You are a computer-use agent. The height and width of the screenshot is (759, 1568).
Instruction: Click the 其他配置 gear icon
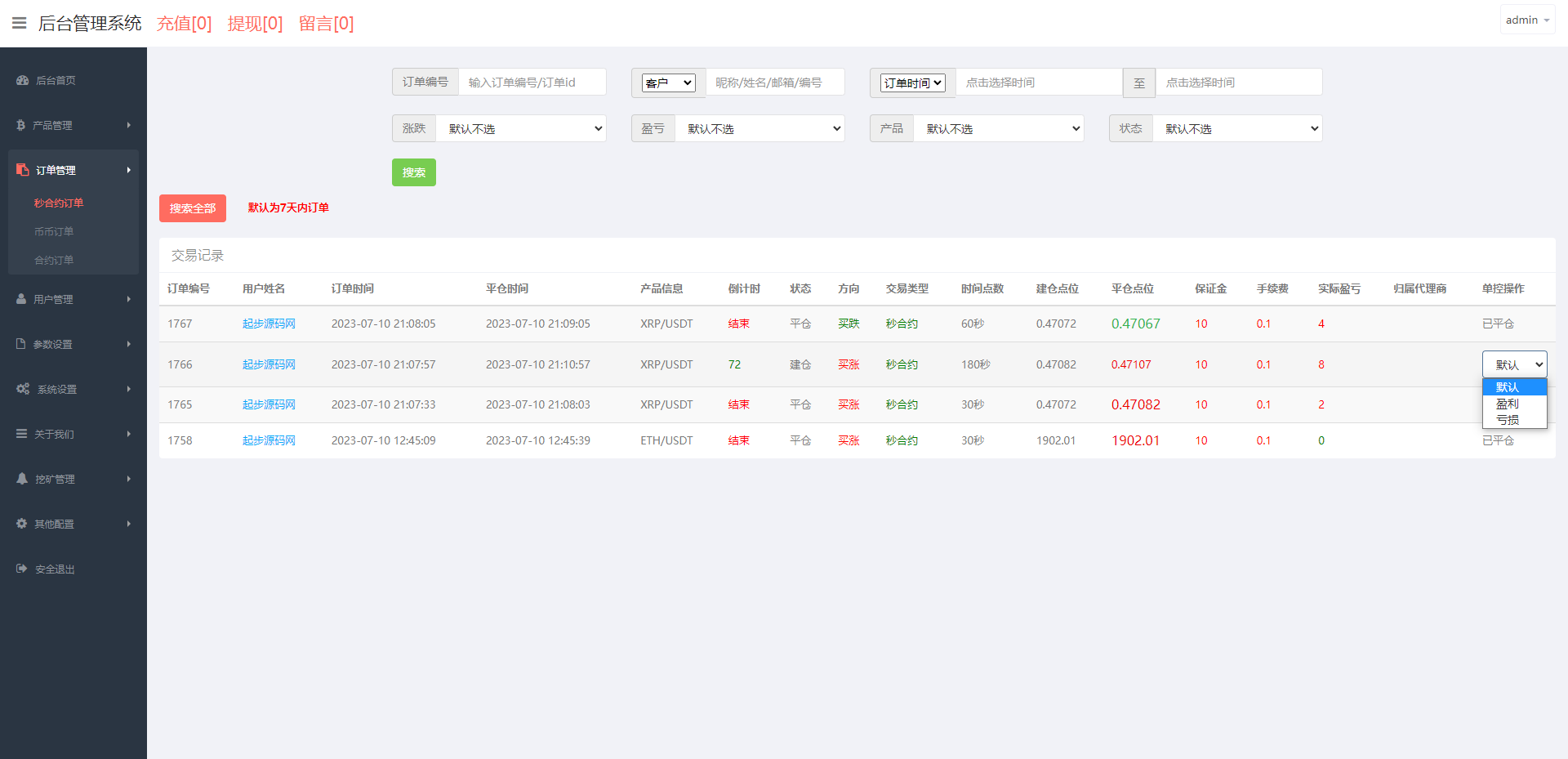22,524
